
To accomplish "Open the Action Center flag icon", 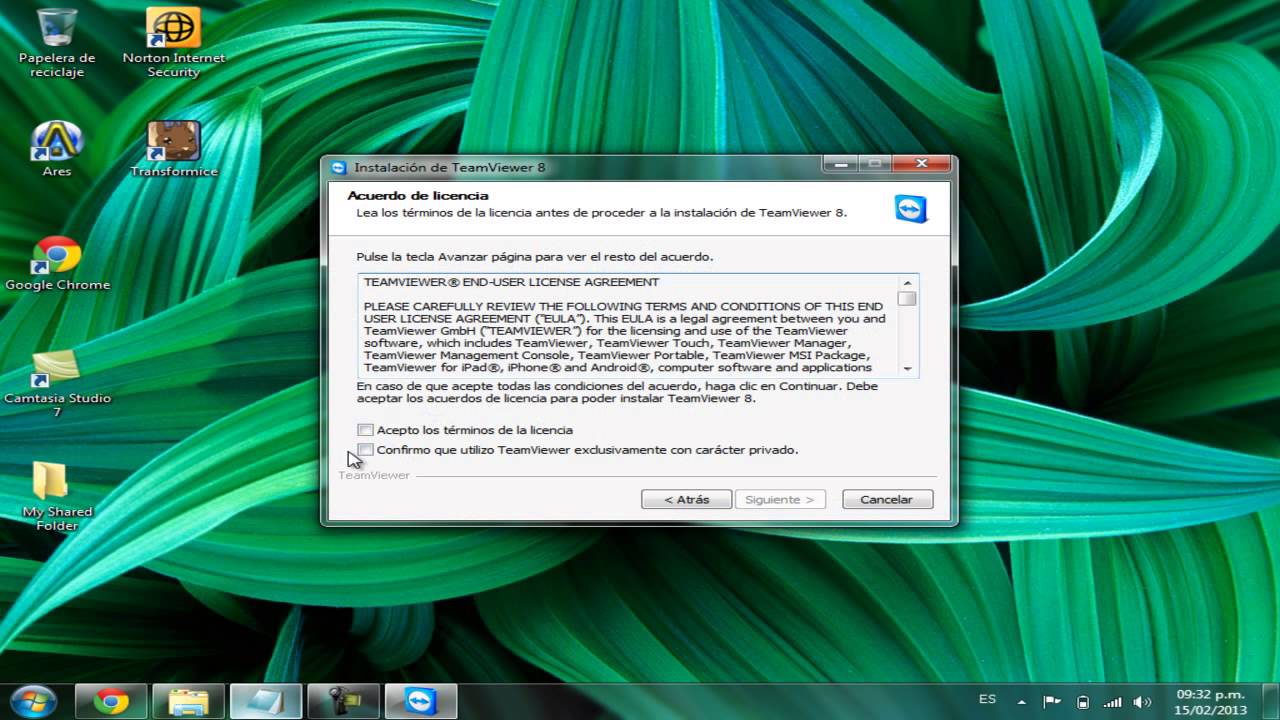I will tap(1051, 701).
